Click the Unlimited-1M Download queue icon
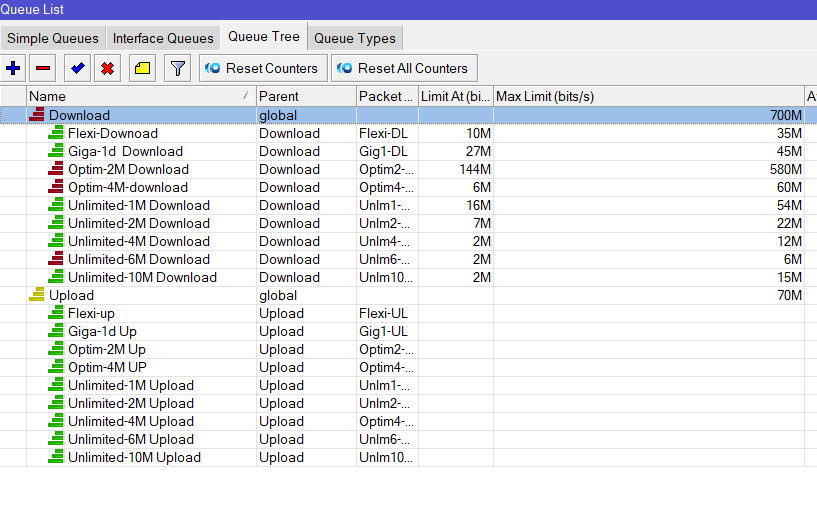The height and width of the screenshot is (531, 817). 56,204
